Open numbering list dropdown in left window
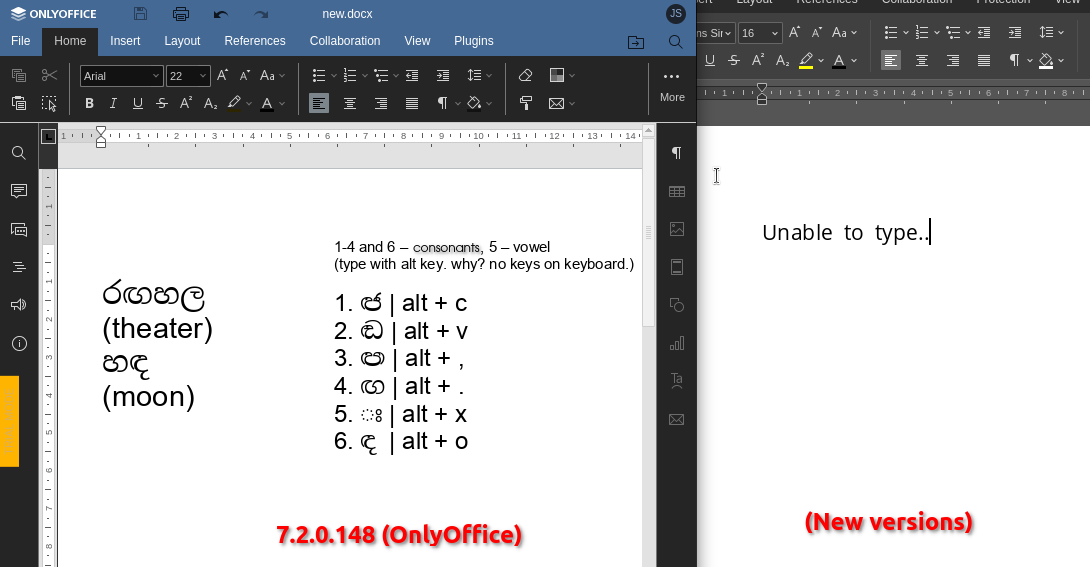This screenshot has height=567, width=1090. (x=364, y=76)
